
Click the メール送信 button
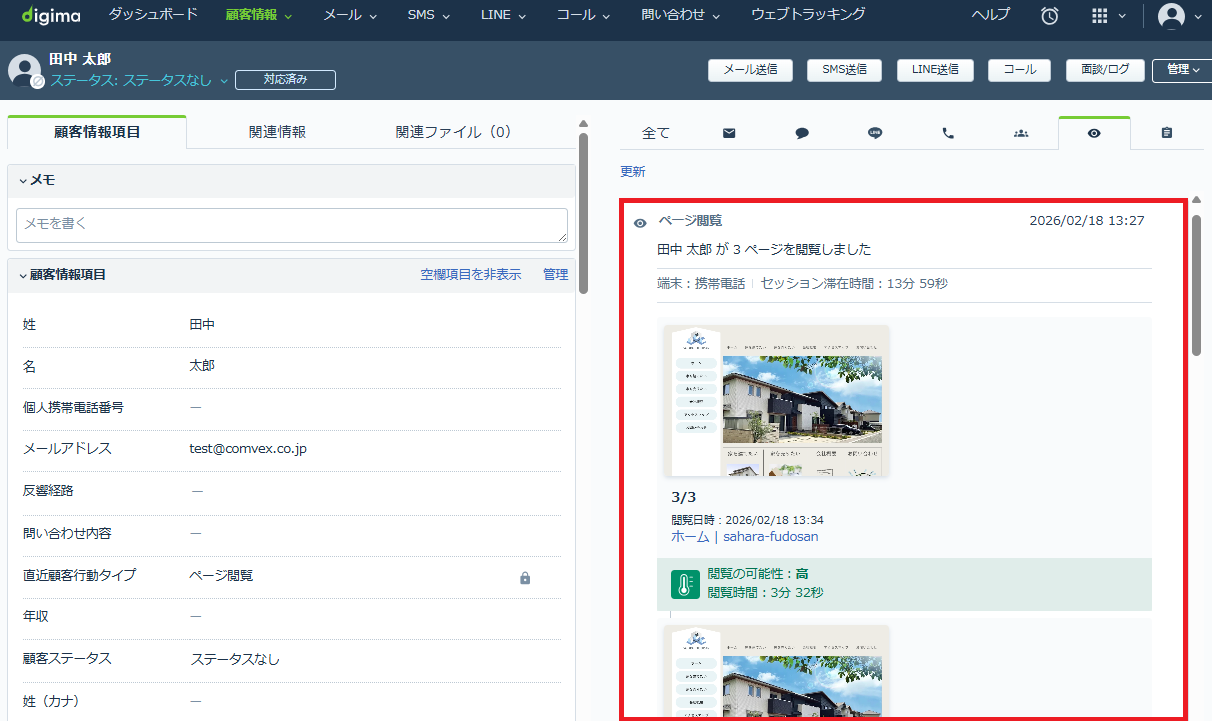[750, 70]
